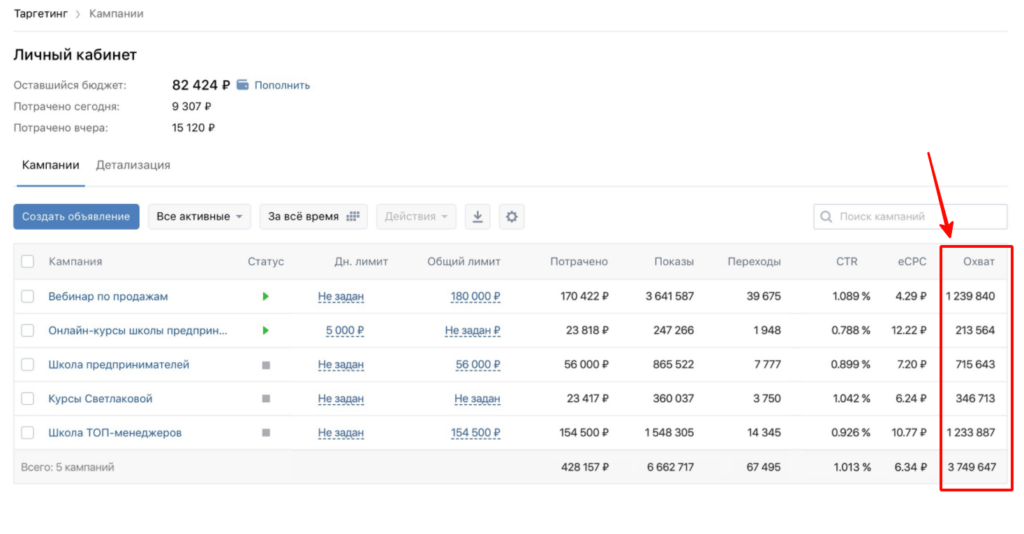Open the Действия dropdown
Screen dimensions: 1024x534
click(416, 217)
